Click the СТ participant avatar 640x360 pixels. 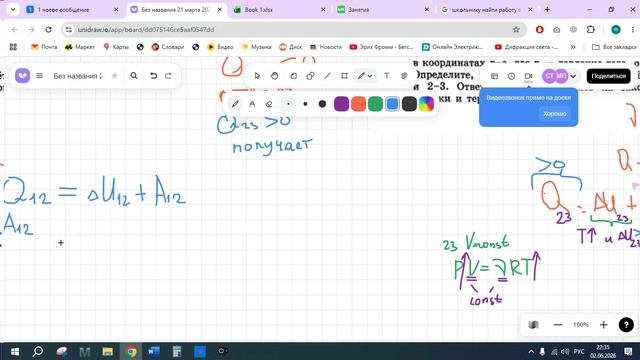coord(549,76)
